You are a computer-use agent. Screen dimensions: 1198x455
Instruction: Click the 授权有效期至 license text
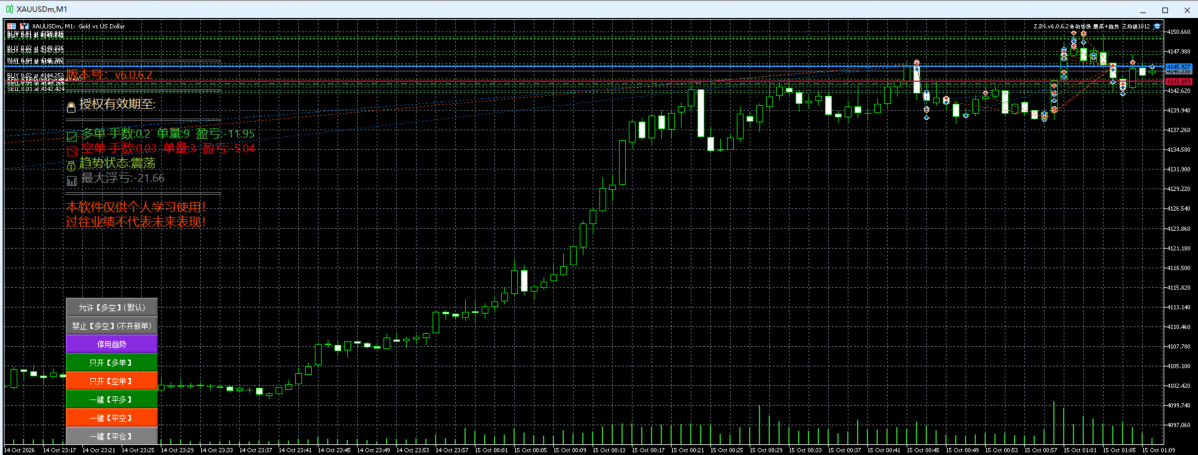117,104
